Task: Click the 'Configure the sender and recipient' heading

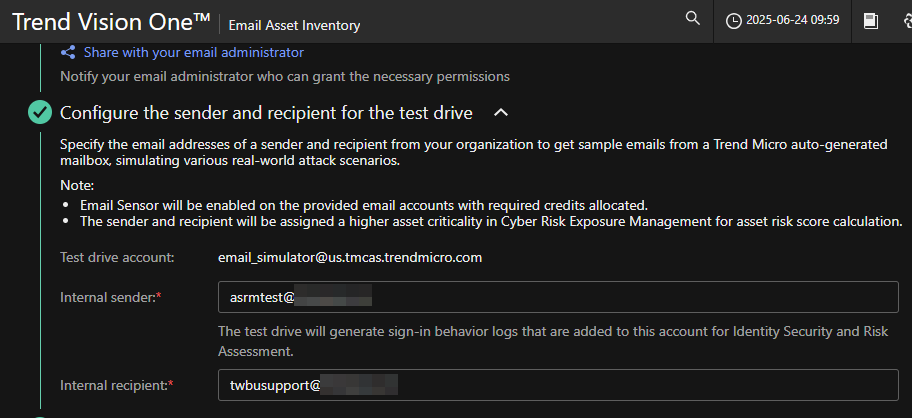Action: (x=266, y=112)
